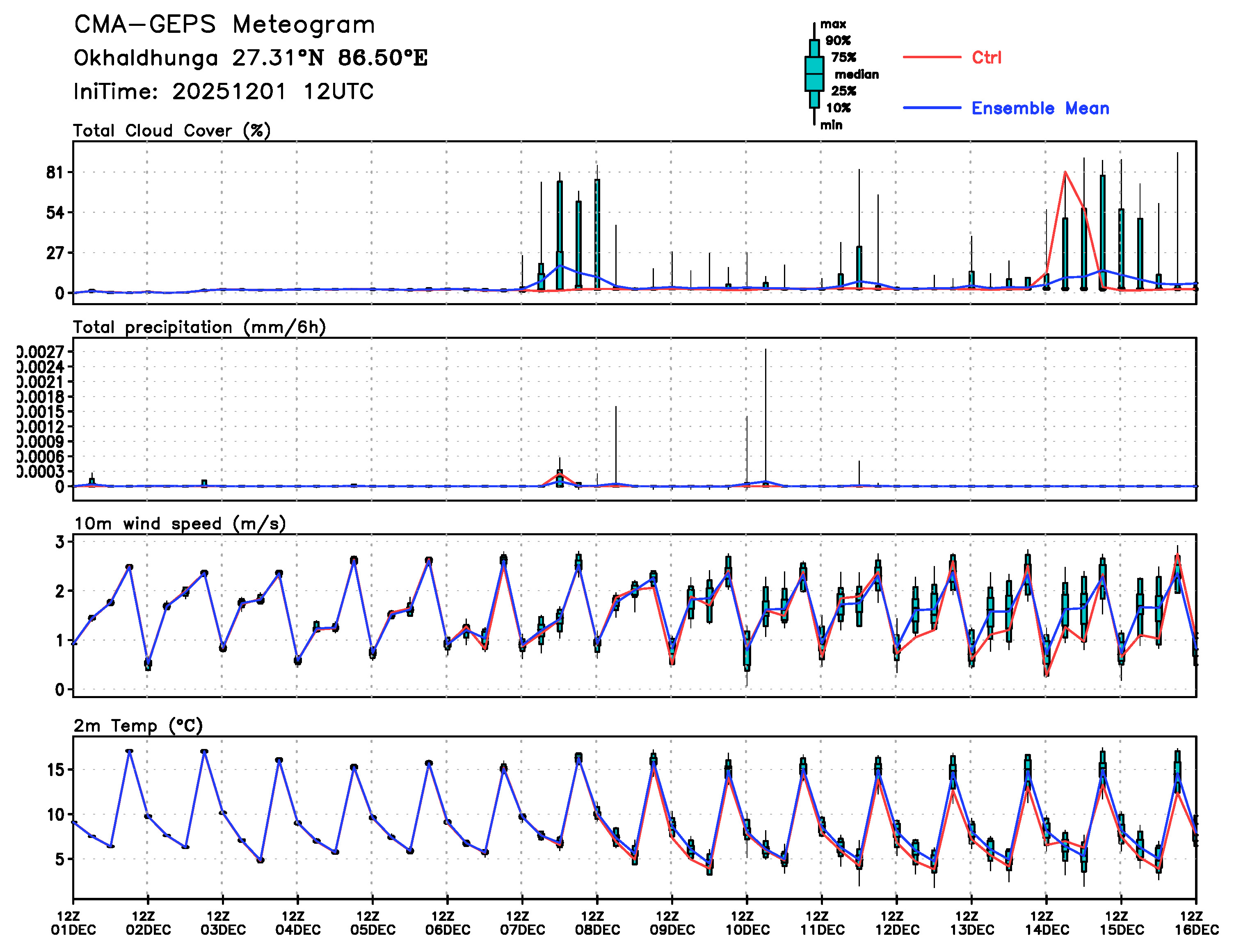Viewport: 1234px width, 952px height.
Task: Click the Total Cloud Cover panel title
Action: 172,130
